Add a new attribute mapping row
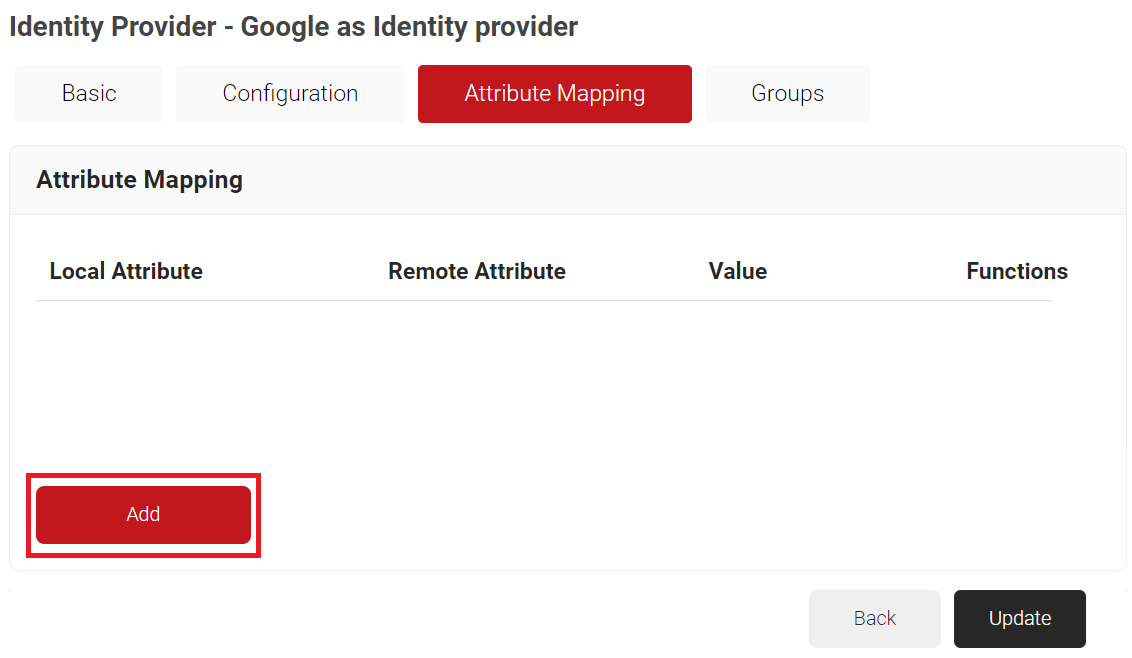Image resolution: width=1132 pixels, height=658 pixels. pyautogui.click(x=143, y=515)
